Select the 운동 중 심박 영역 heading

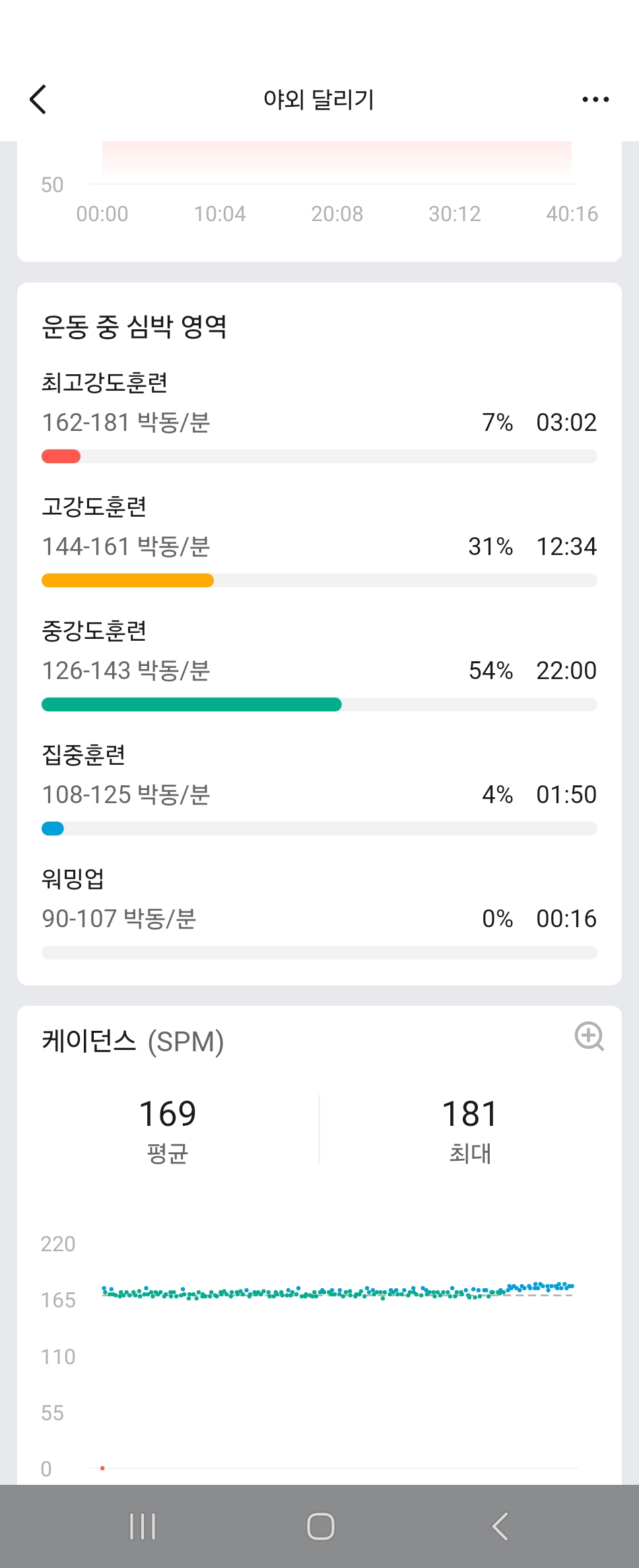(x=134, y=327)
